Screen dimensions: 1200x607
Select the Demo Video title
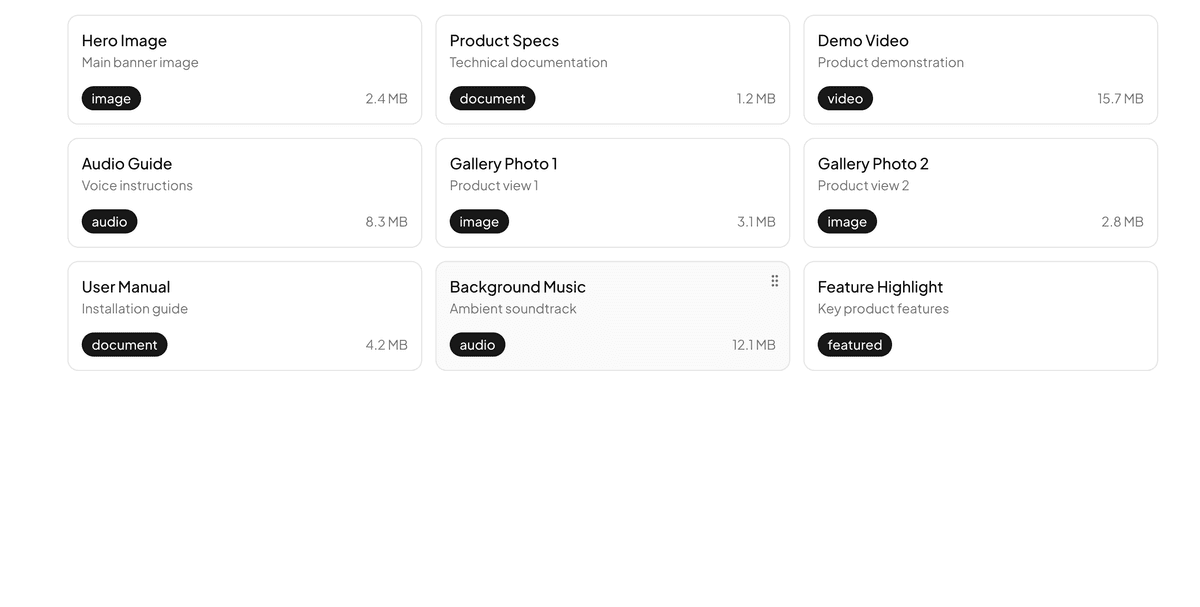863,41
